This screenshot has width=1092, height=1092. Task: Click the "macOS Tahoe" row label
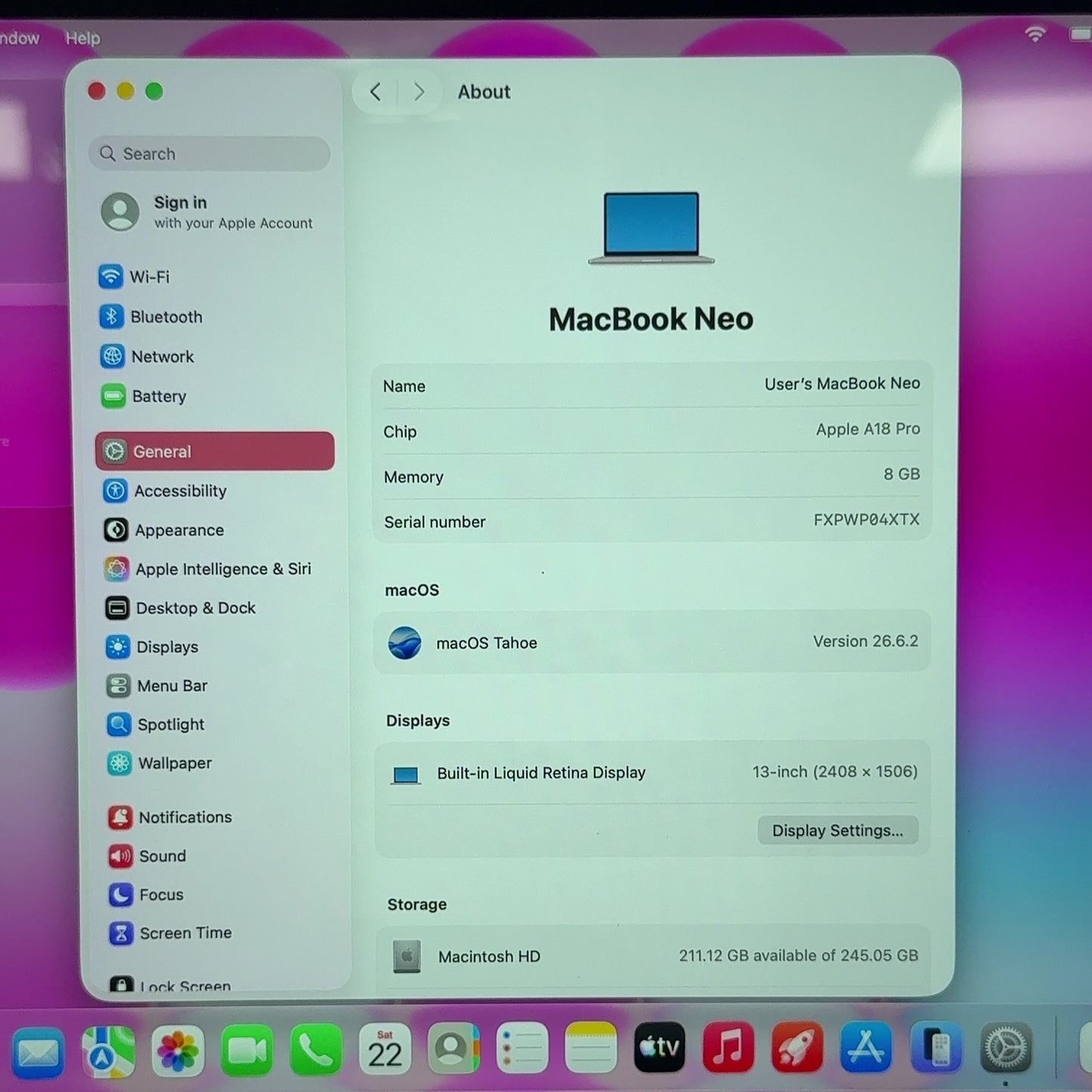pos(487,643)
